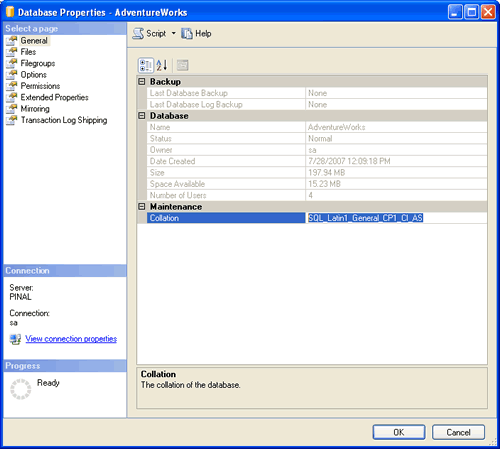Maximize the Database Properties window
500x449 pixels.
point(472,12)
